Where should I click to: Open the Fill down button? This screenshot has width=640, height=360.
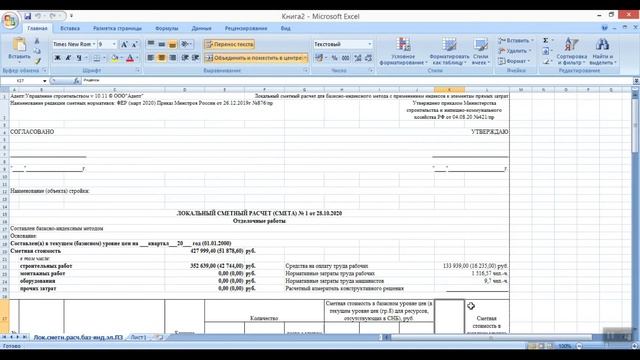pyautogui.click(x=546, y=51)
